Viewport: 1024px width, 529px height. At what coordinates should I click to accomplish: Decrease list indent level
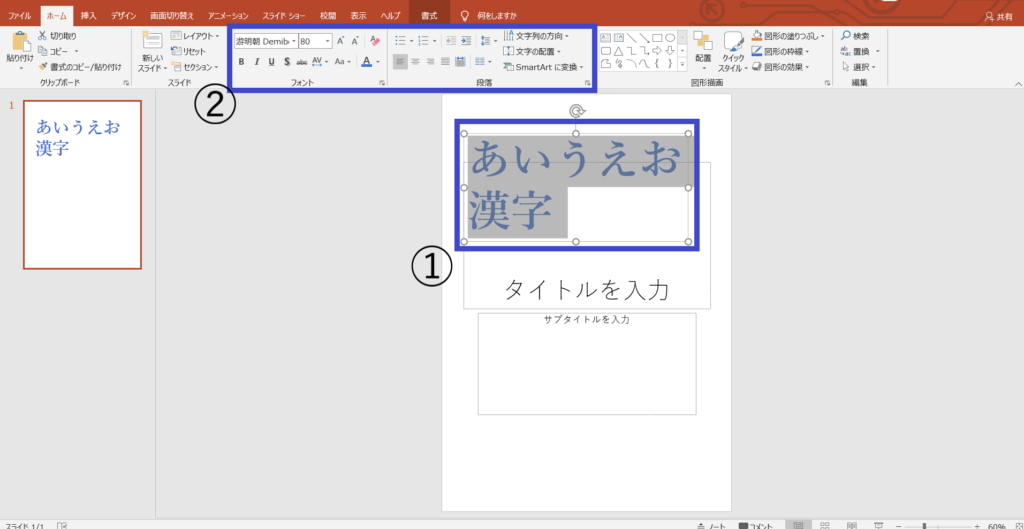(x=451, y=40)
